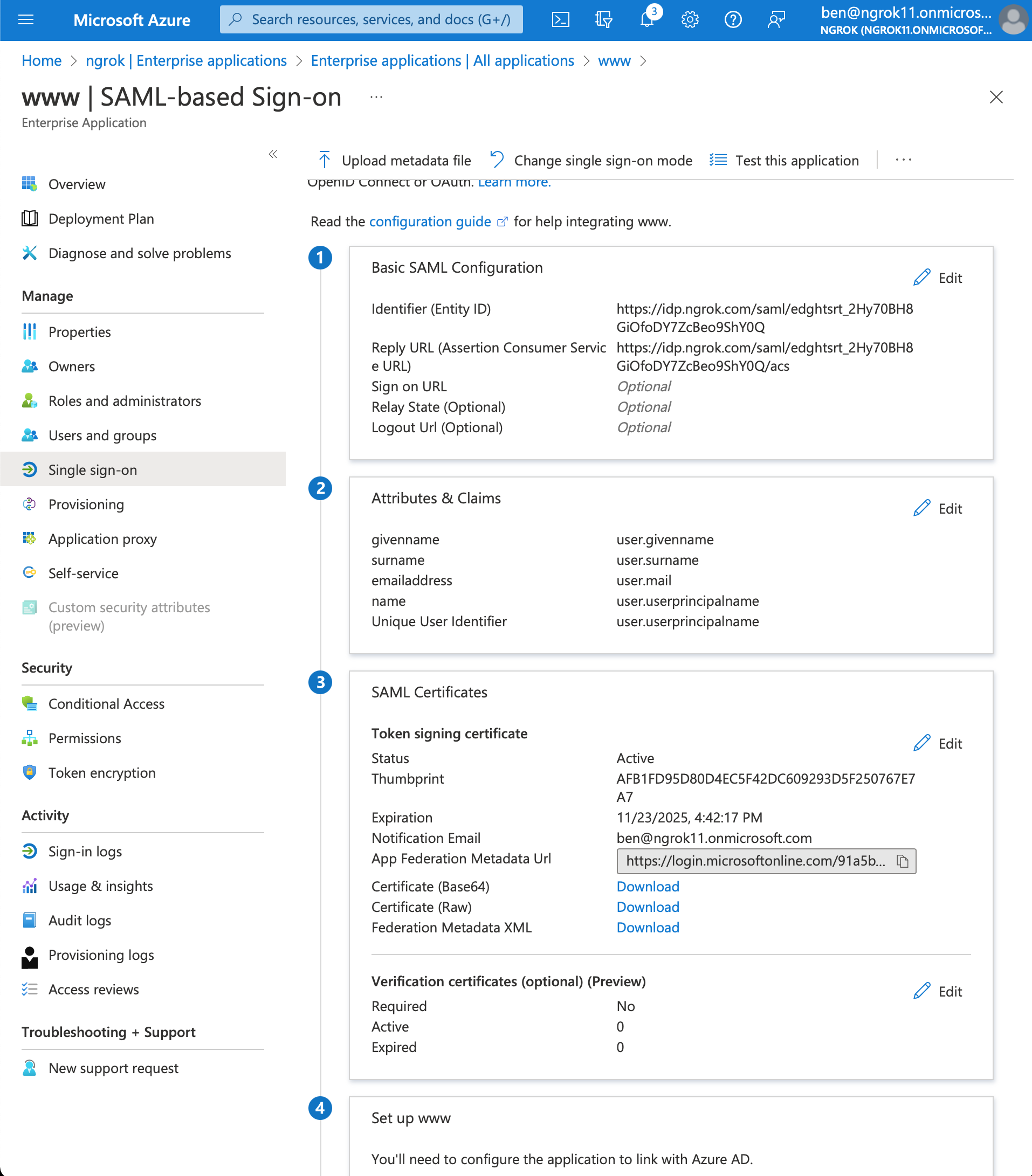This screenshot has height=1176, width=1032.
Task: Click the Expiration value 11/23/2025, 4:42:17 PM
Action: 690,818
